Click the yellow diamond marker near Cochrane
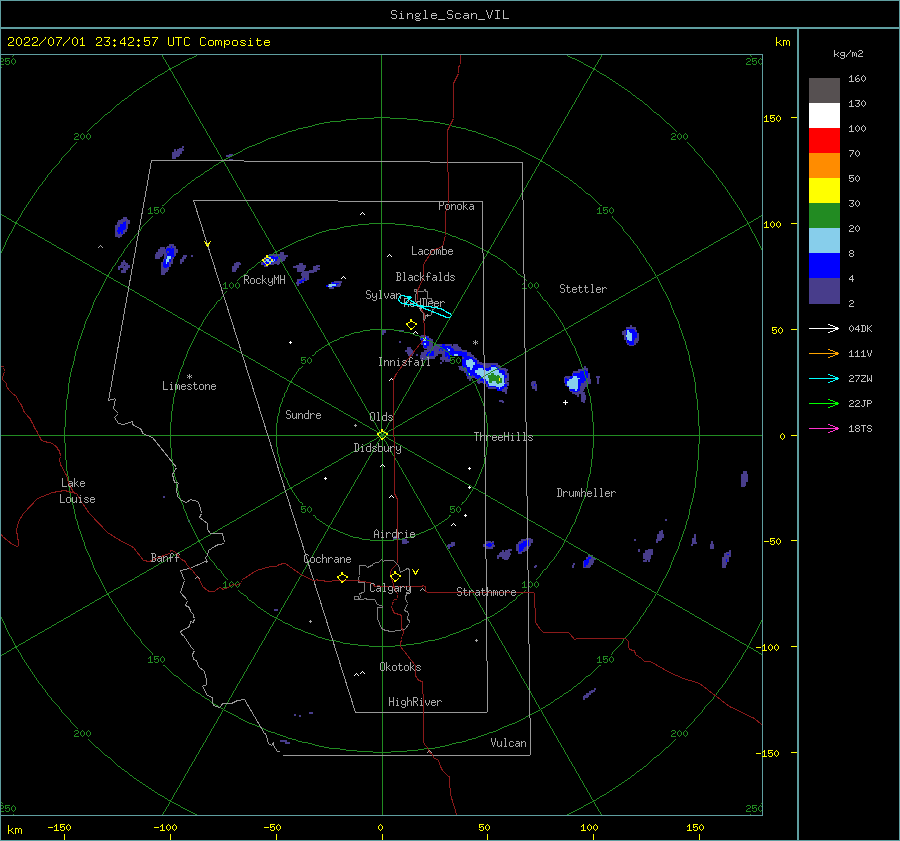This screenshot has width=900, height=841. pyautogui.click(x=343, y=577)
